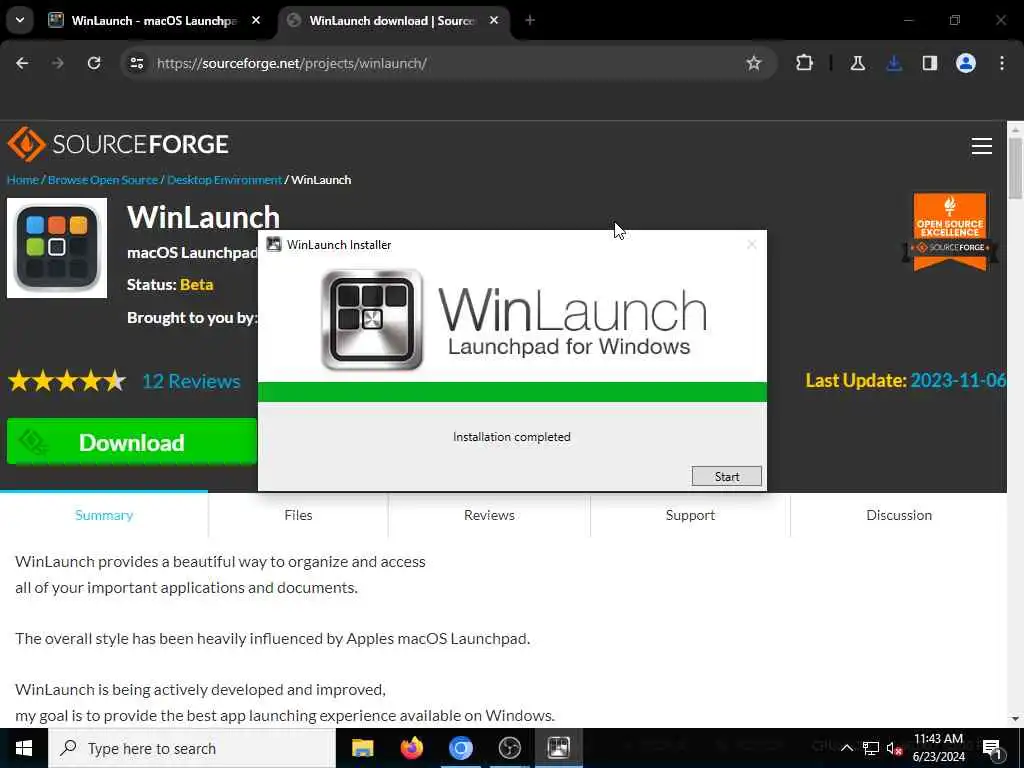The image size is (1024, 768).
Task: Open site information icon in address bar
Action: [x=136, y=63]
